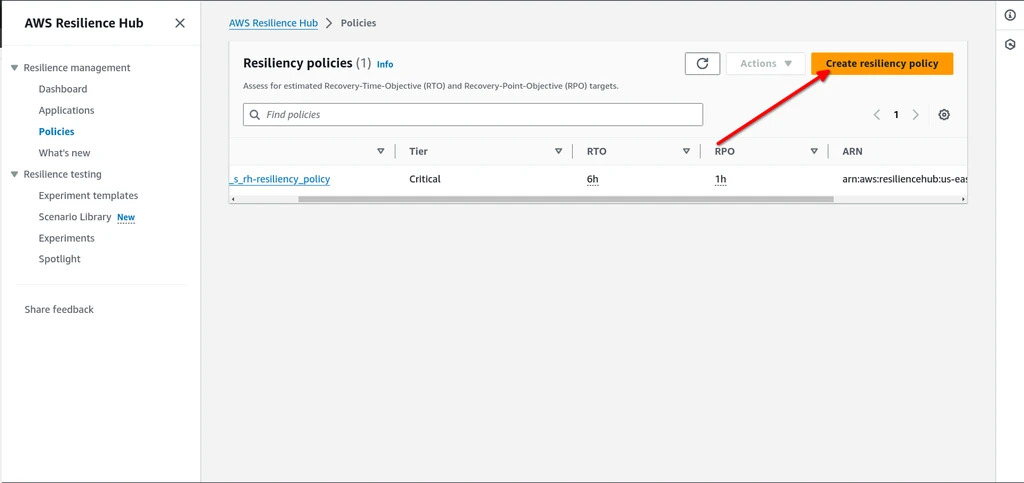Sort by the Tier column arrow

click(558, 151)
